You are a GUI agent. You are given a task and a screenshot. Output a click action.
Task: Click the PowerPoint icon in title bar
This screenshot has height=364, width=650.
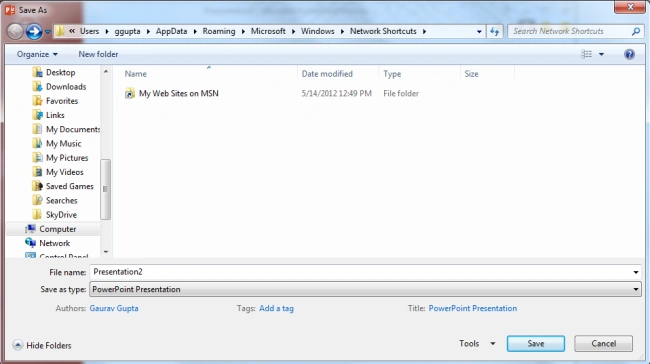pos(10,10)
